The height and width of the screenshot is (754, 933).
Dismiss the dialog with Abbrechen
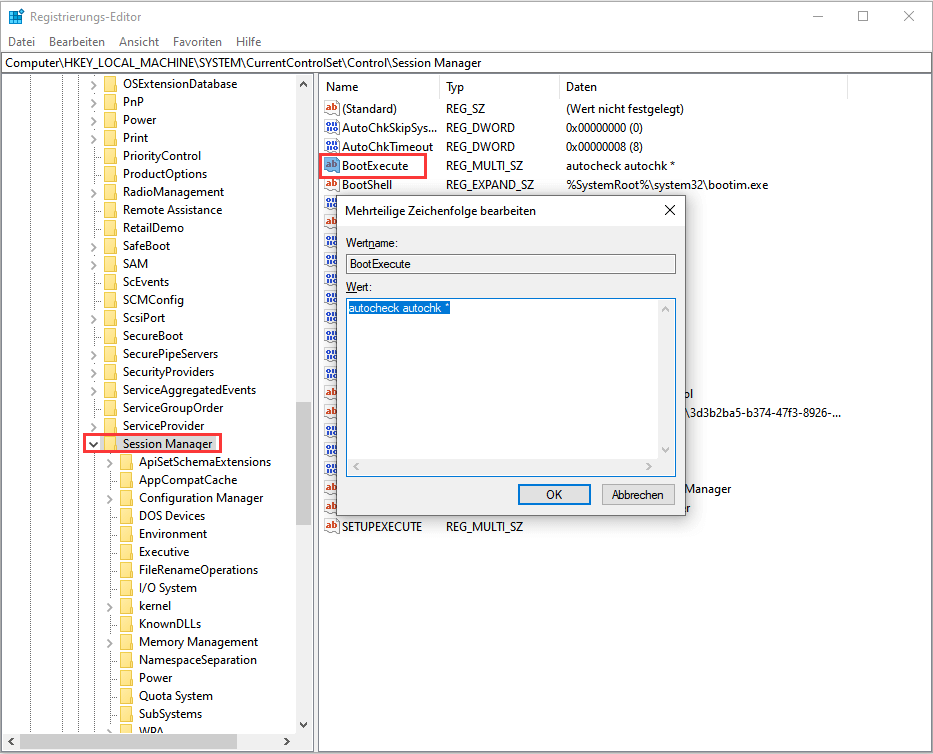[637, 494]
